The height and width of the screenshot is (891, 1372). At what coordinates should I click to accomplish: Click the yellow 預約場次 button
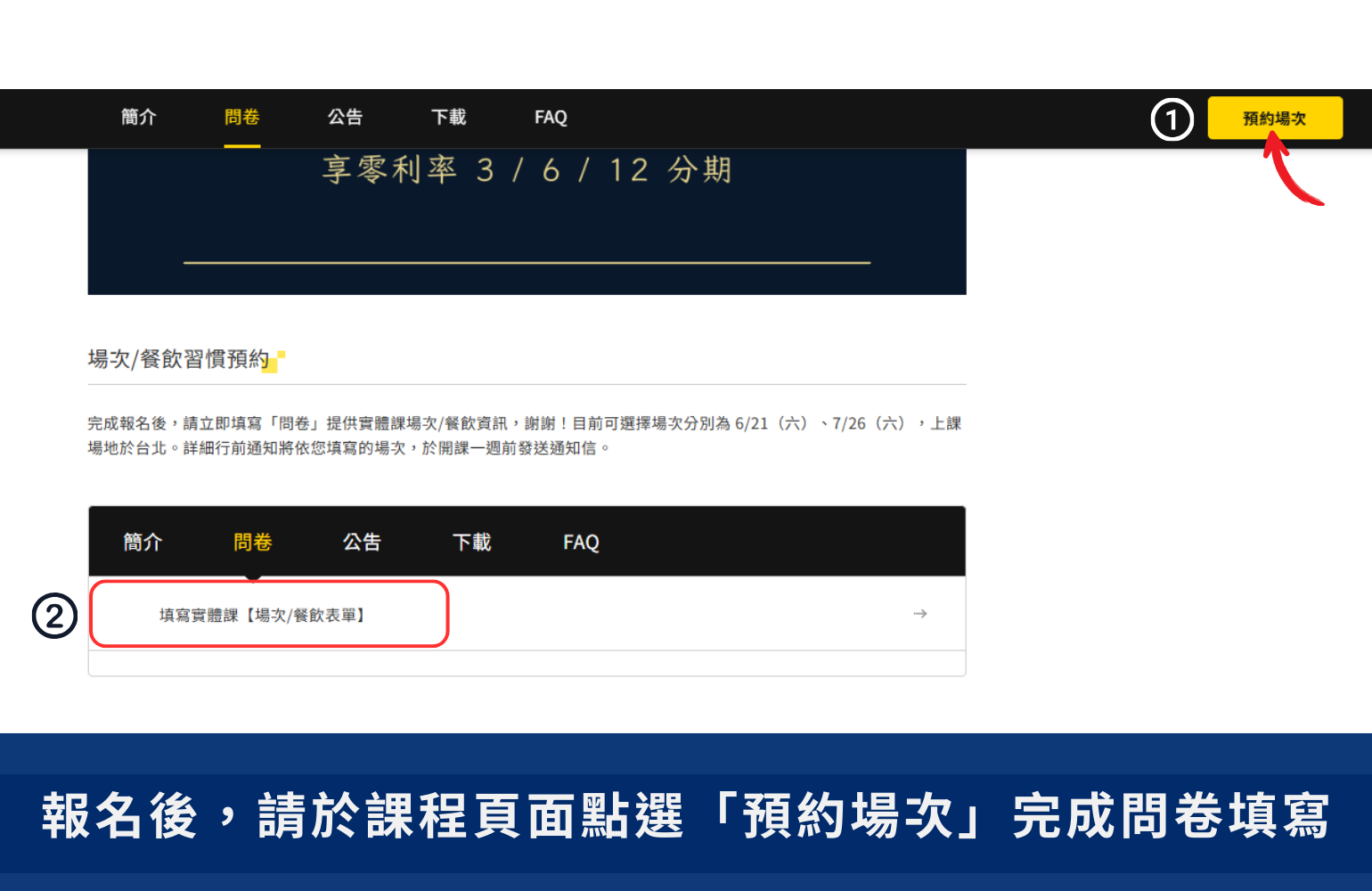[1275, 118]
